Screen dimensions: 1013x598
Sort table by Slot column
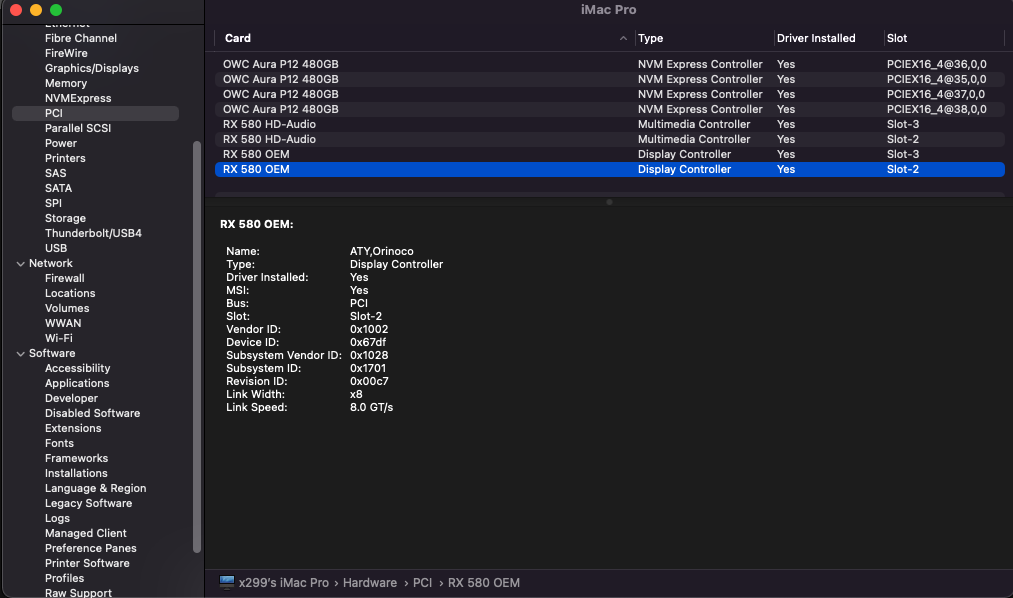897,38
